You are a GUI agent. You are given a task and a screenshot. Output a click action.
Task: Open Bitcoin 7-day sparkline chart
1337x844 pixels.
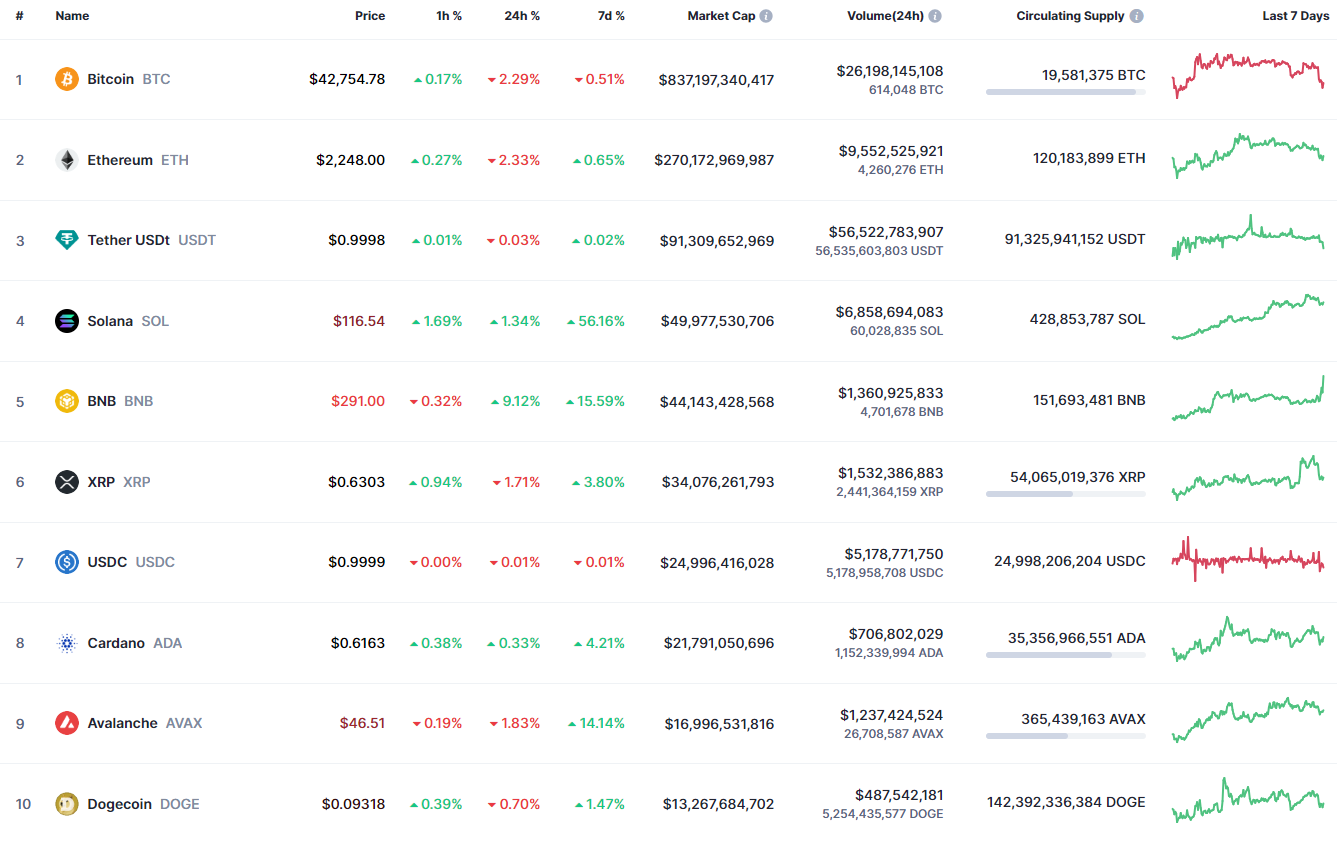click(x=1248, y=75)
